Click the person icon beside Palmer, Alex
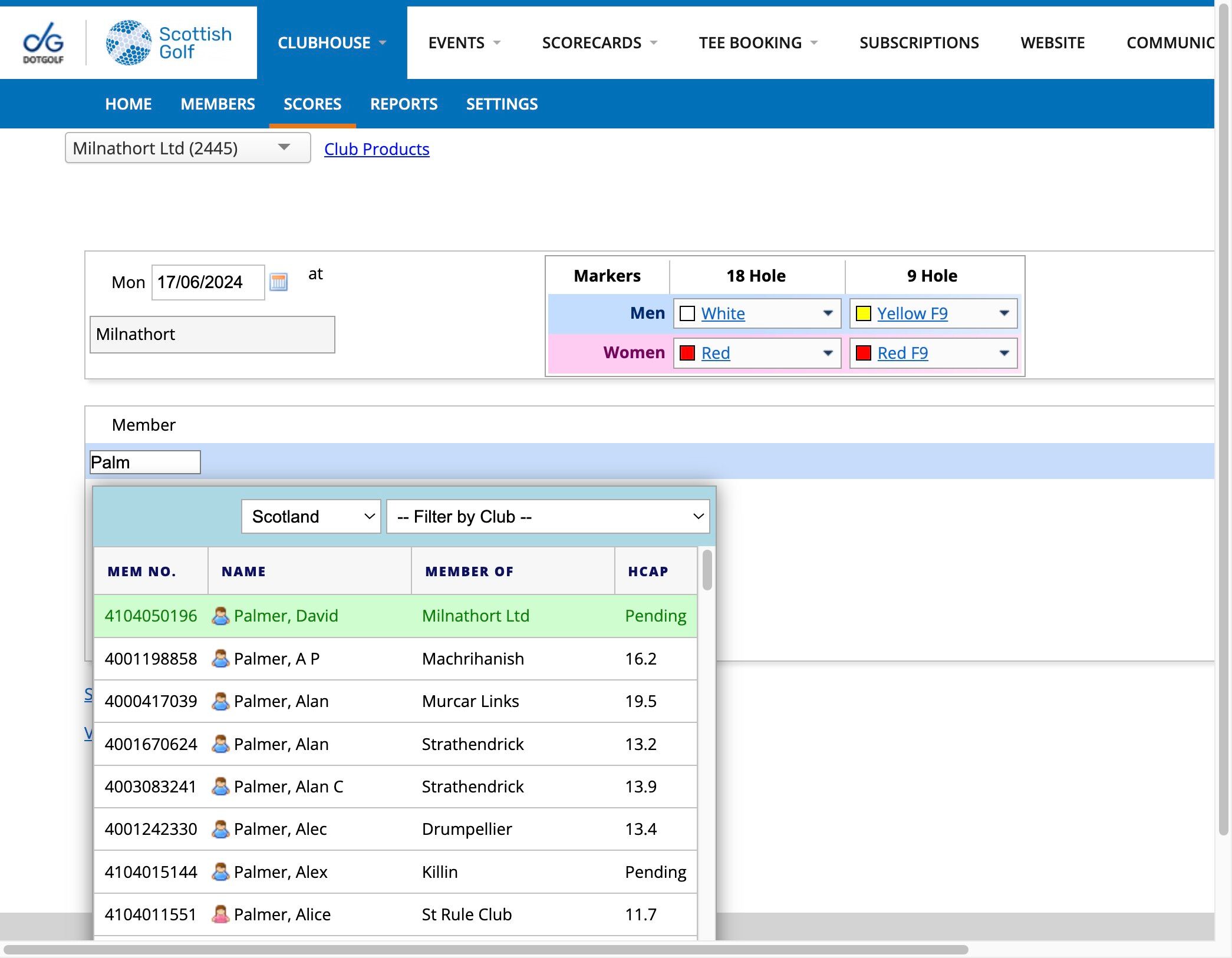This screenshot has height=958, width=1232. 220,872
